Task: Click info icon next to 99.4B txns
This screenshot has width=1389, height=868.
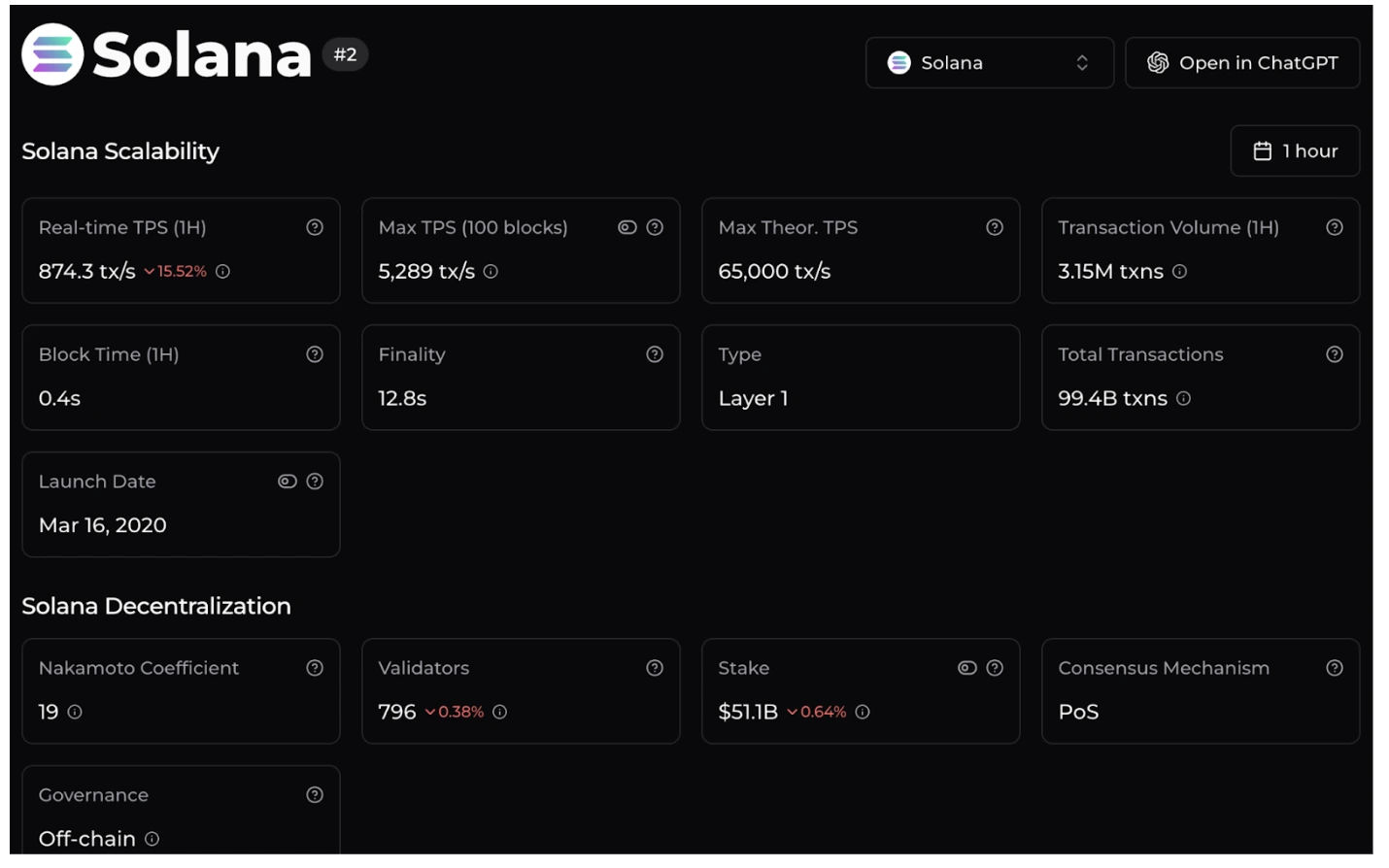Action: (x=1183, y=398)
